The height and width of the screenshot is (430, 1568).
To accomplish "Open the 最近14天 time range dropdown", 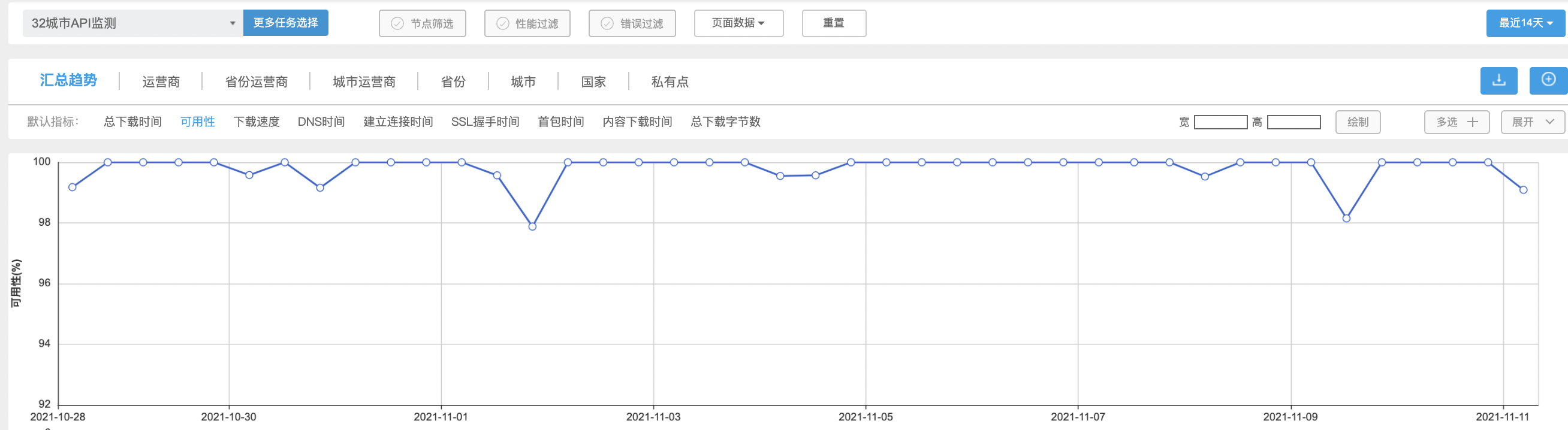I will pyautogui.click(x=1525, y=23).
